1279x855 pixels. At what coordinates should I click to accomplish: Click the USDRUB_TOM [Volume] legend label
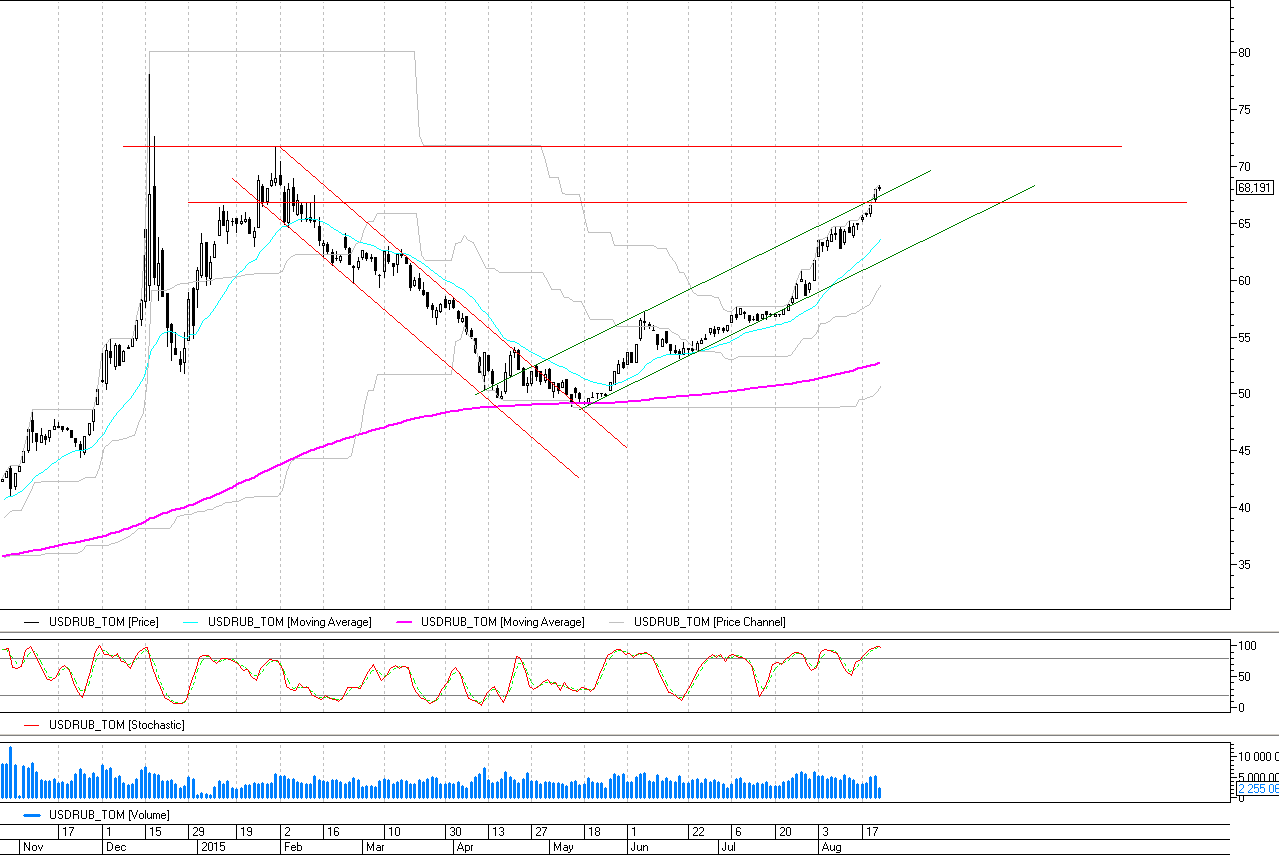(x=110, y=815)
